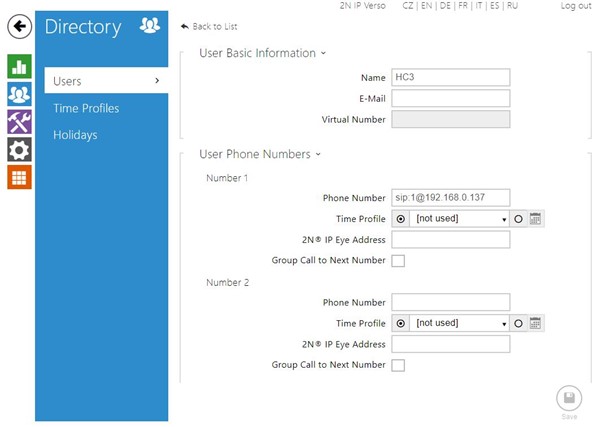Open Number 2 Time Profile dropdown

click(460, 323)
